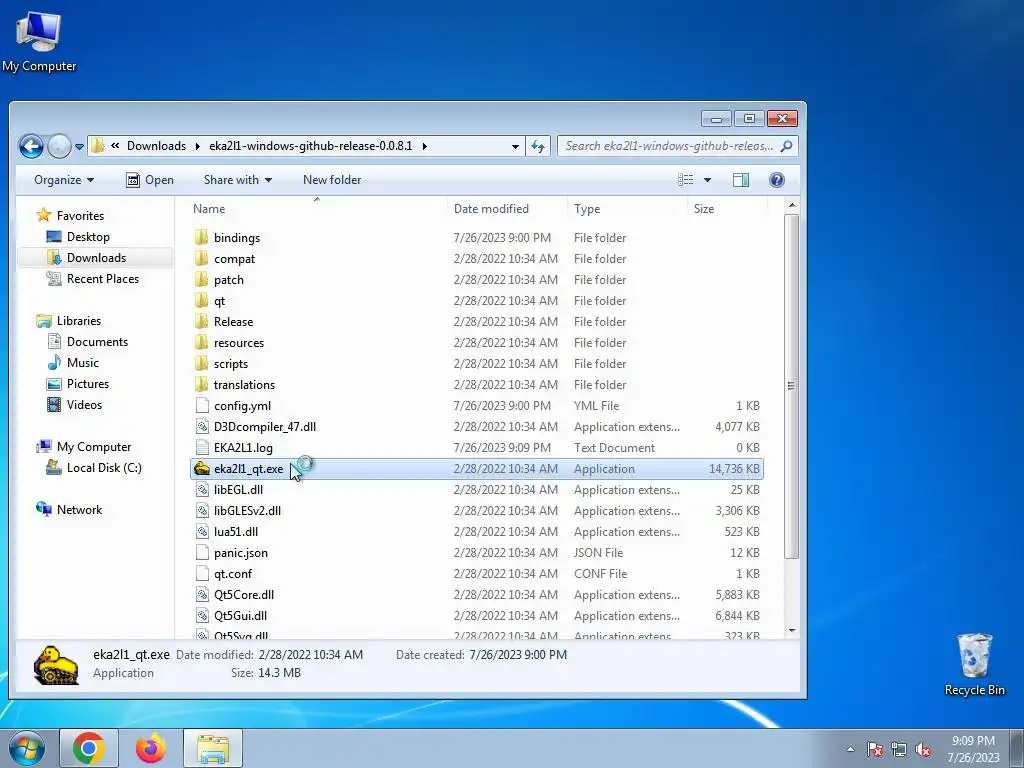Image resolution: width=1024 pixels, height=768 pixels.
Task: Select Network in the navigation pane
Action: 79,509
